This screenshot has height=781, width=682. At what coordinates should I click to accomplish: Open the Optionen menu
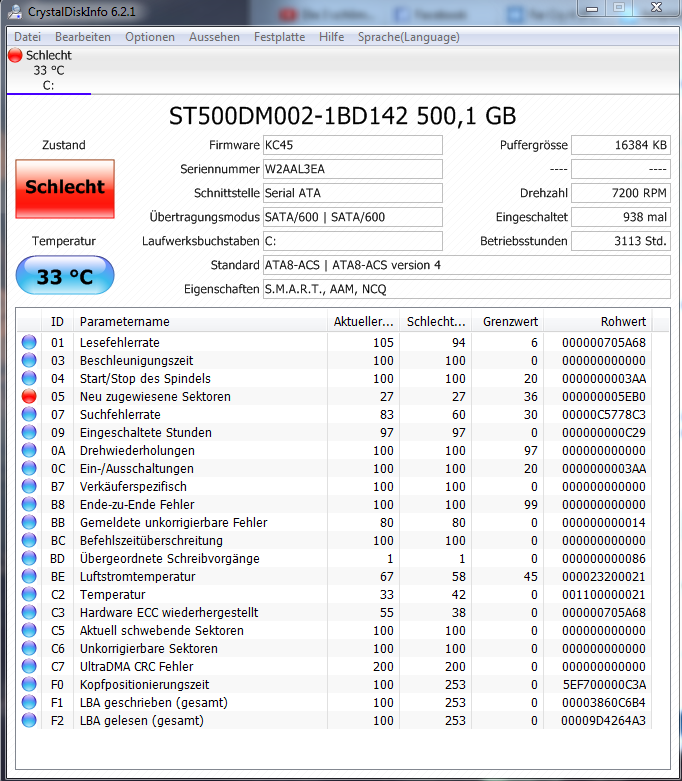tap(149, 37)
